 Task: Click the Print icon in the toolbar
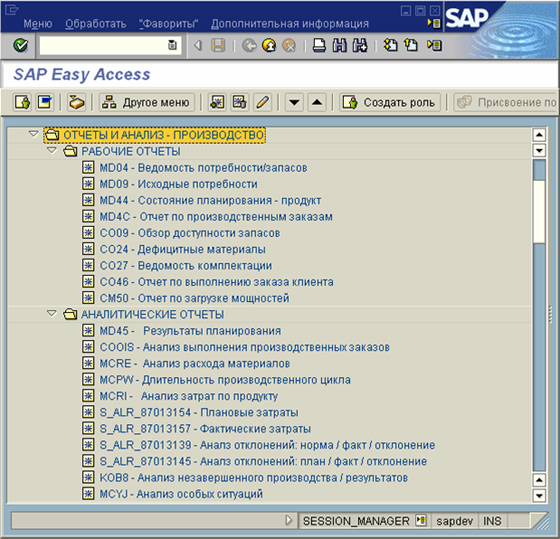319,45
